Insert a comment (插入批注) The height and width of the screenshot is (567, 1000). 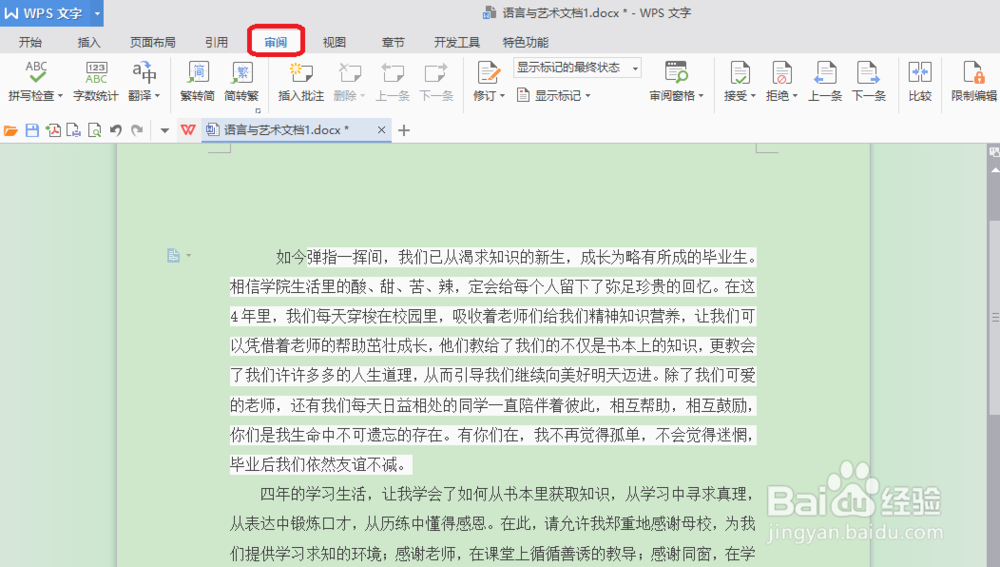point(301,80)
